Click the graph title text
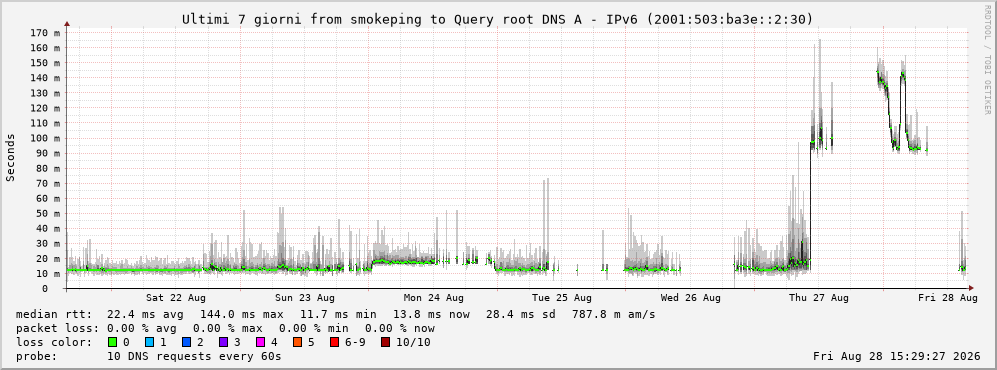Viewport: 997px width, 370px height. (x=498, y=20)
